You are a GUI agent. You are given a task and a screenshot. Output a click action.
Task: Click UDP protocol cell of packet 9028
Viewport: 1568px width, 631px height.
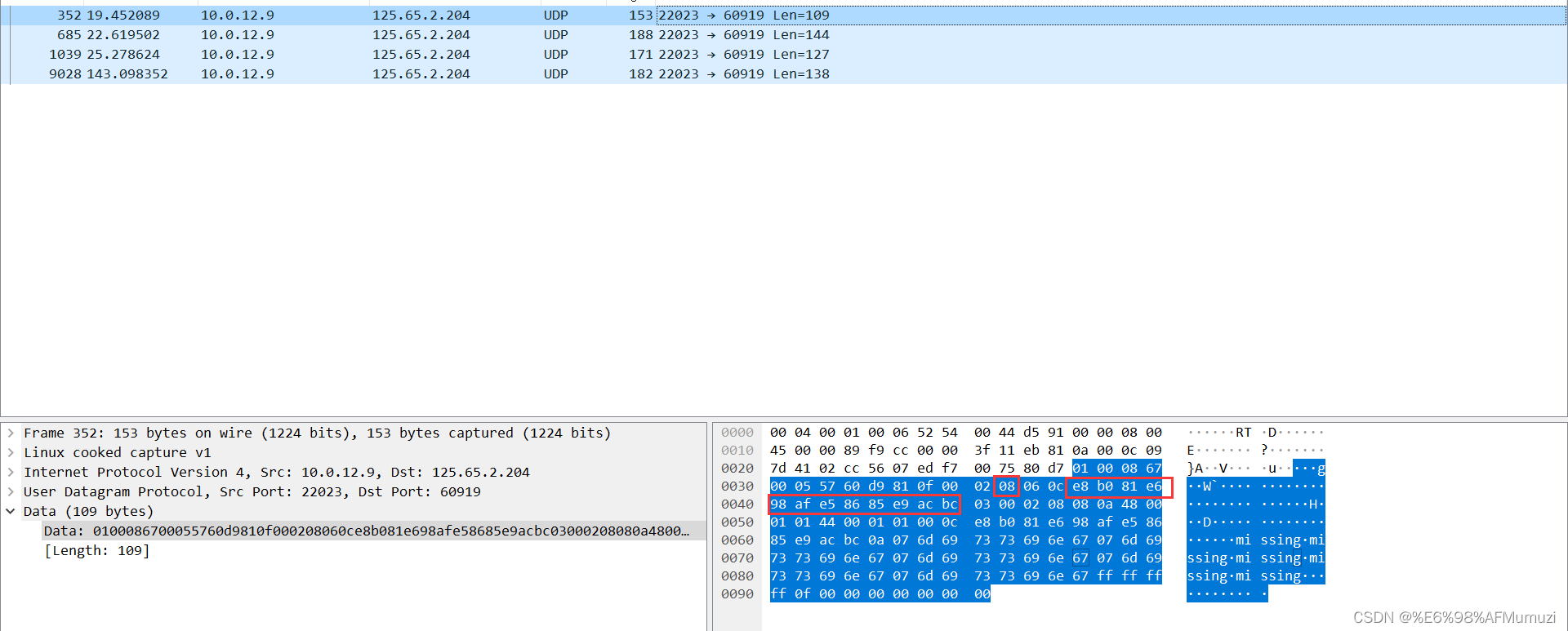556,74
